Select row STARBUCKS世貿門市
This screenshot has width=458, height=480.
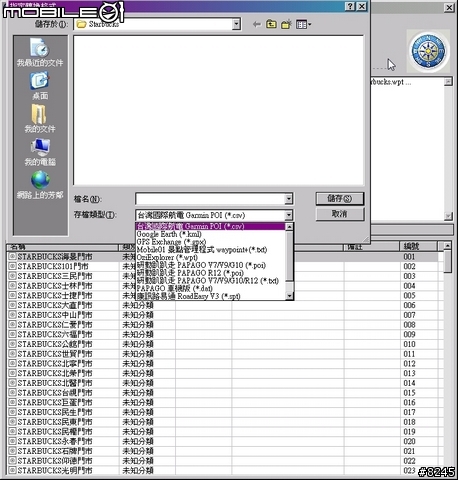(222, 354)
